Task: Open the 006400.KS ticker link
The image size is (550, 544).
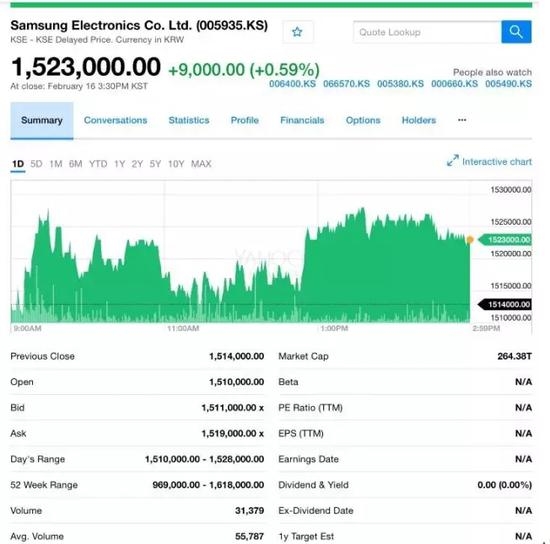Action: [x=292, y=84]
